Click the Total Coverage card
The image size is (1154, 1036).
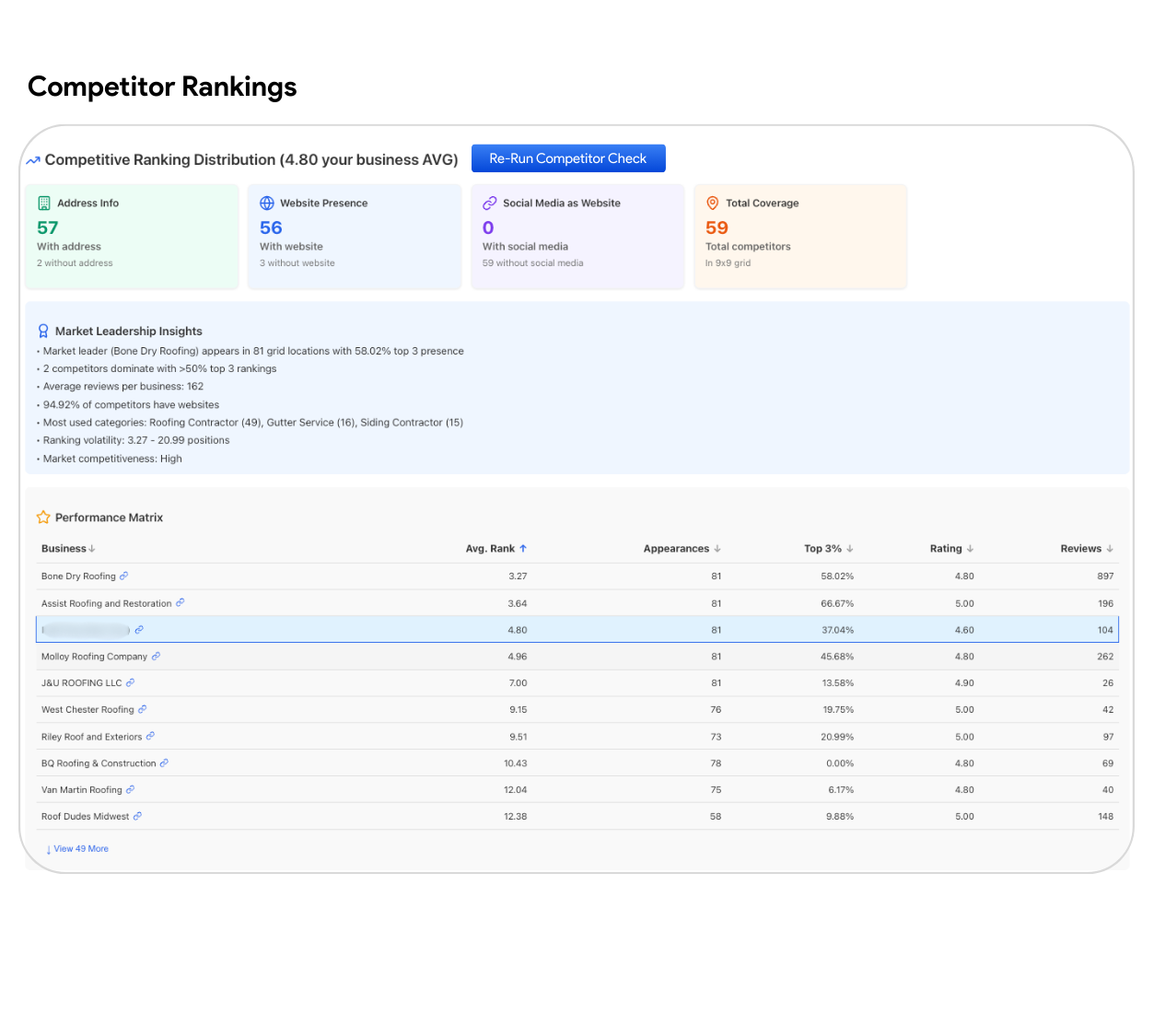[x=800, y=237]
